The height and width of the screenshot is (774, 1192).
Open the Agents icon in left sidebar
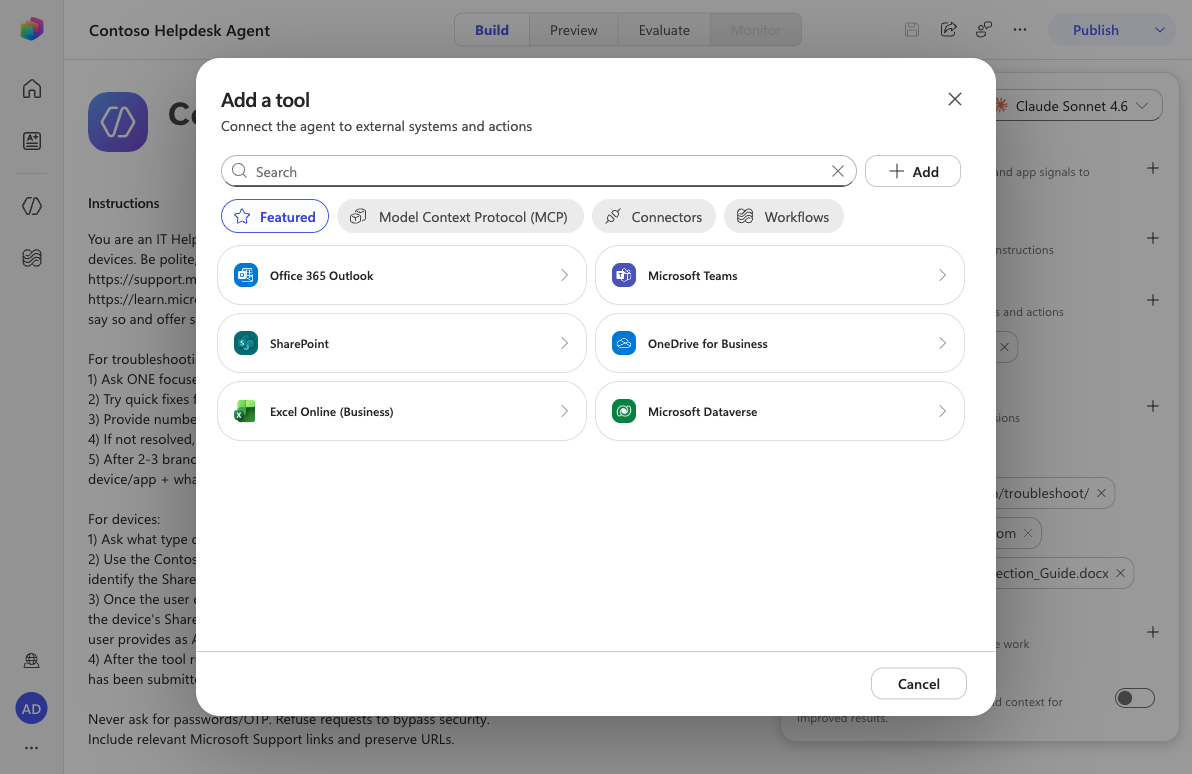(32, 206)
